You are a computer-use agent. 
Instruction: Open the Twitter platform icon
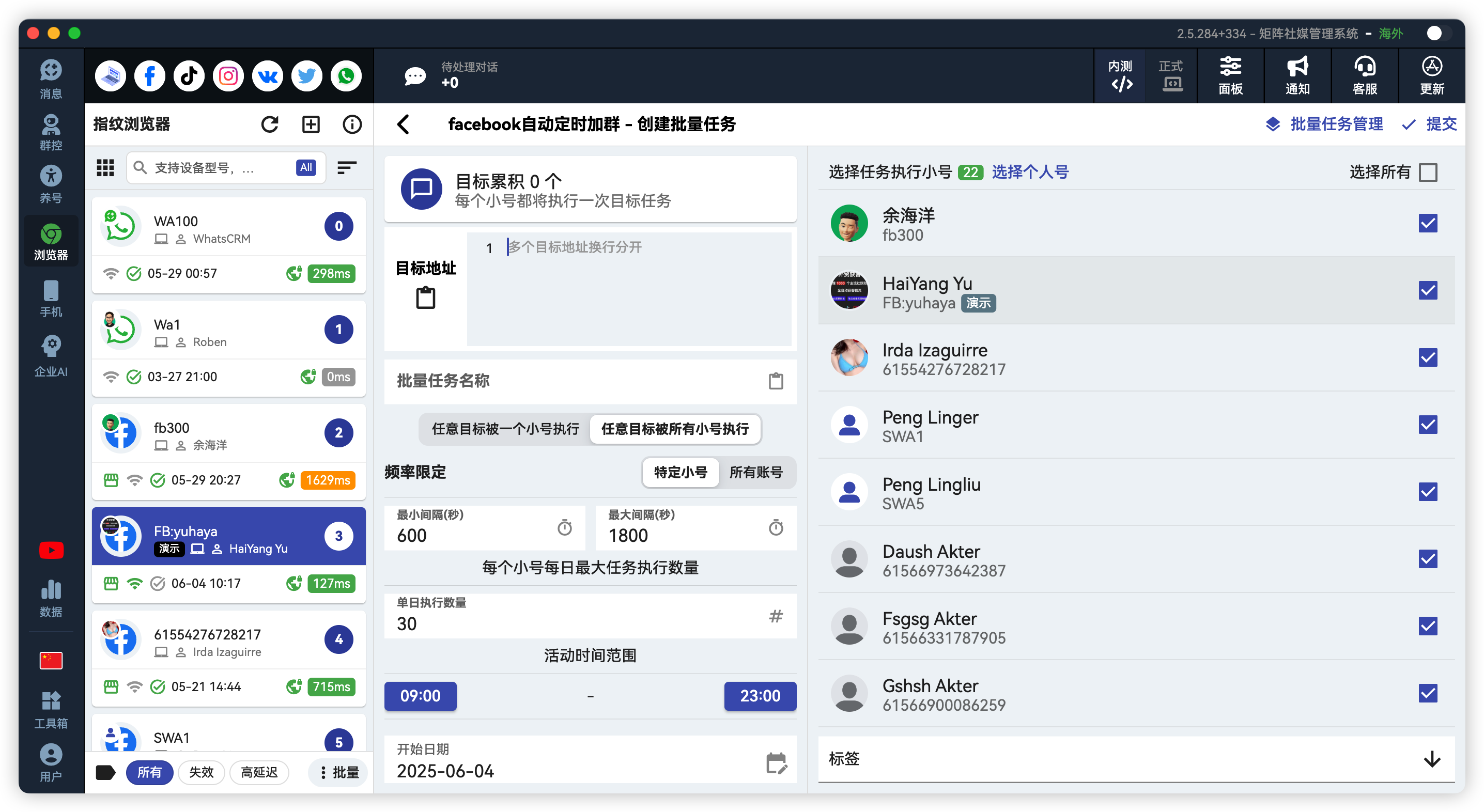pyautogui.click(x=306, y=76)
